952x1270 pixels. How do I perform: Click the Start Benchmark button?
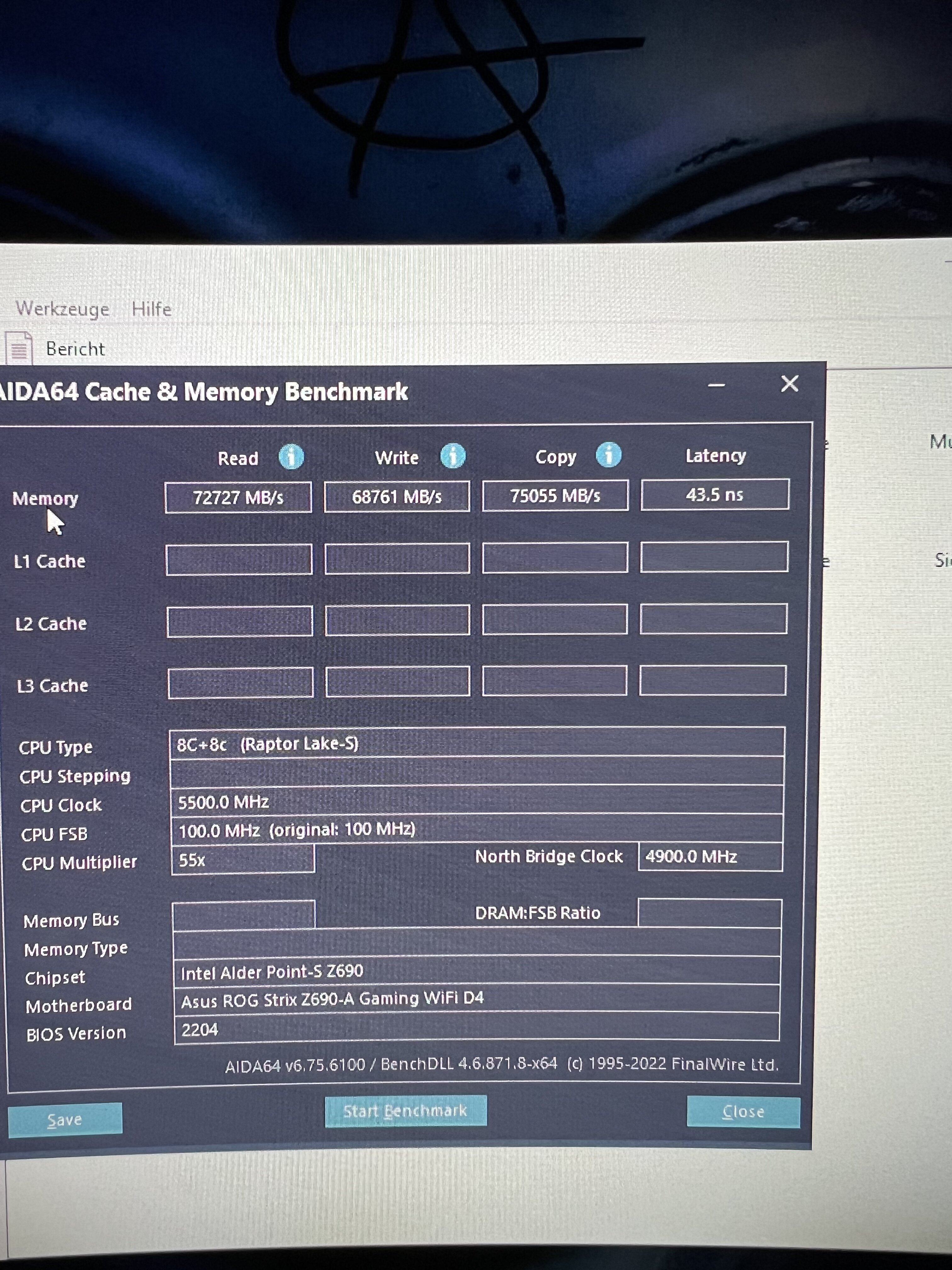tap(406, 1110)
